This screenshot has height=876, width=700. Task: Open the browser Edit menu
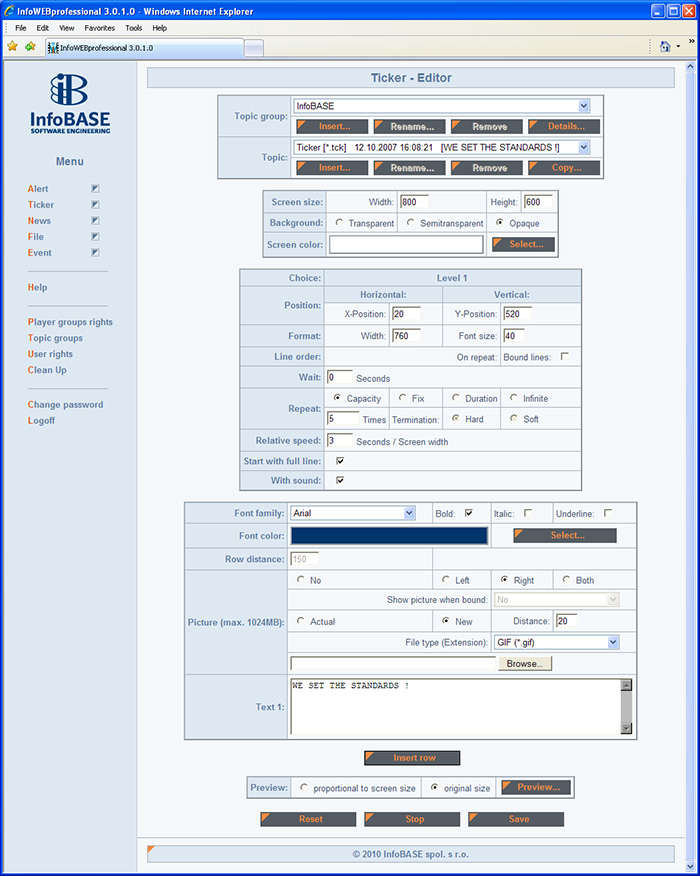coord(42,28)
